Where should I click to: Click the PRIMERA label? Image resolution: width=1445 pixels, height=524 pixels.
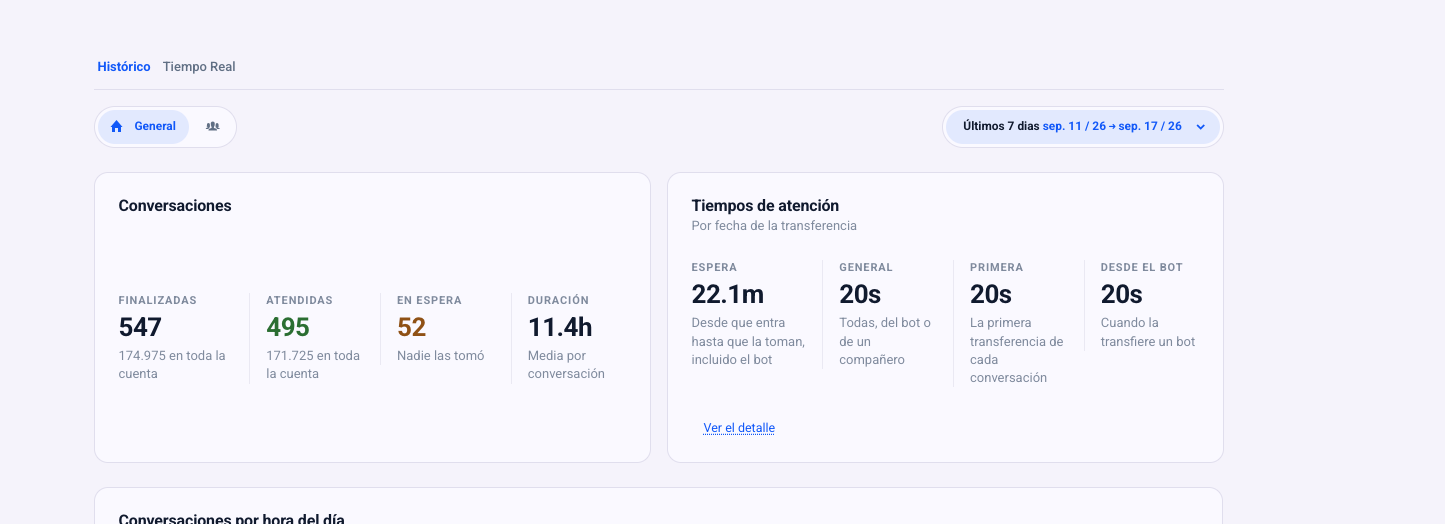[997, 267]
